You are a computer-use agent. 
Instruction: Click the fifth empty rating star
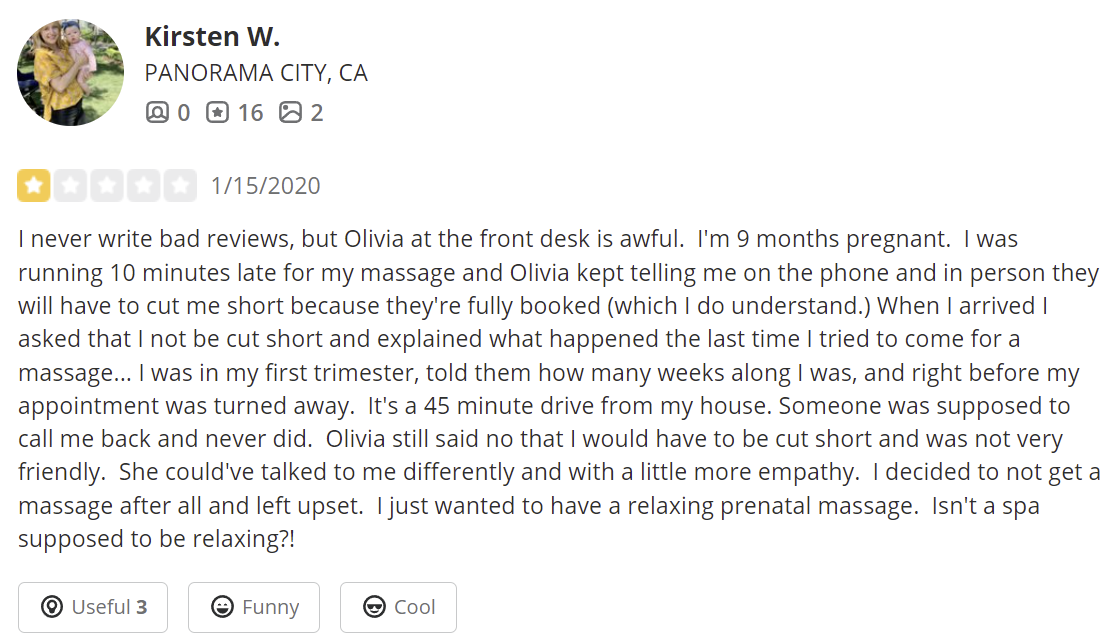click(181, 186)
